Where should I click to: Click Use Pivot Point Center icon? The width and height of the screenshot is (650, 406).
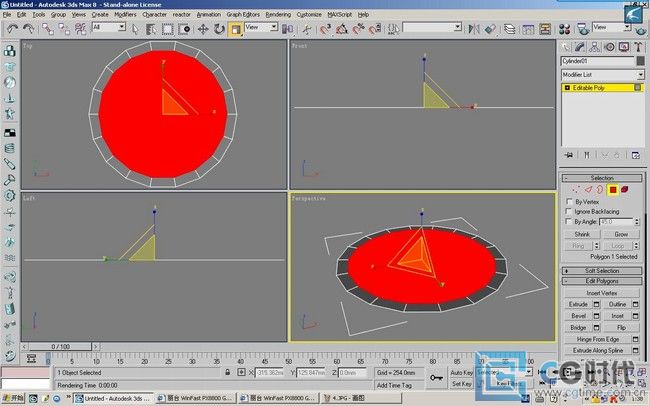(287, 29)
